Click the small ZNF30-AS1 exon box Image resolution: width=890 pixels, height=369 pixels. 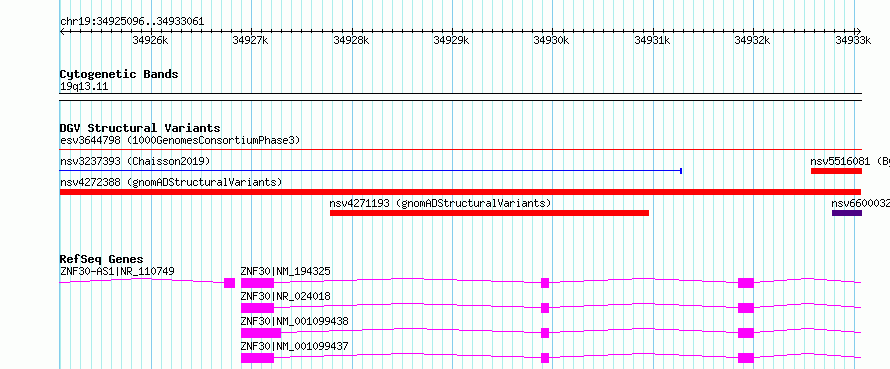tap(229, 283)
